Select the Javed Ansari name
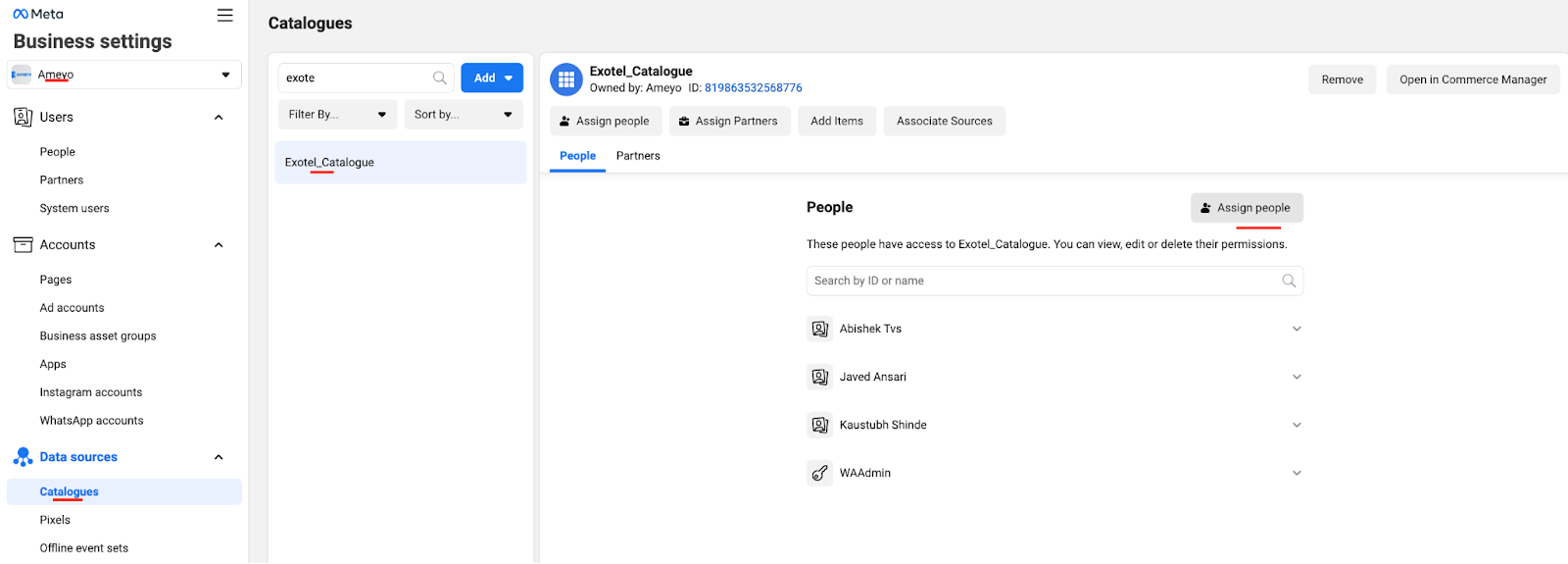 tap(873, 377)
